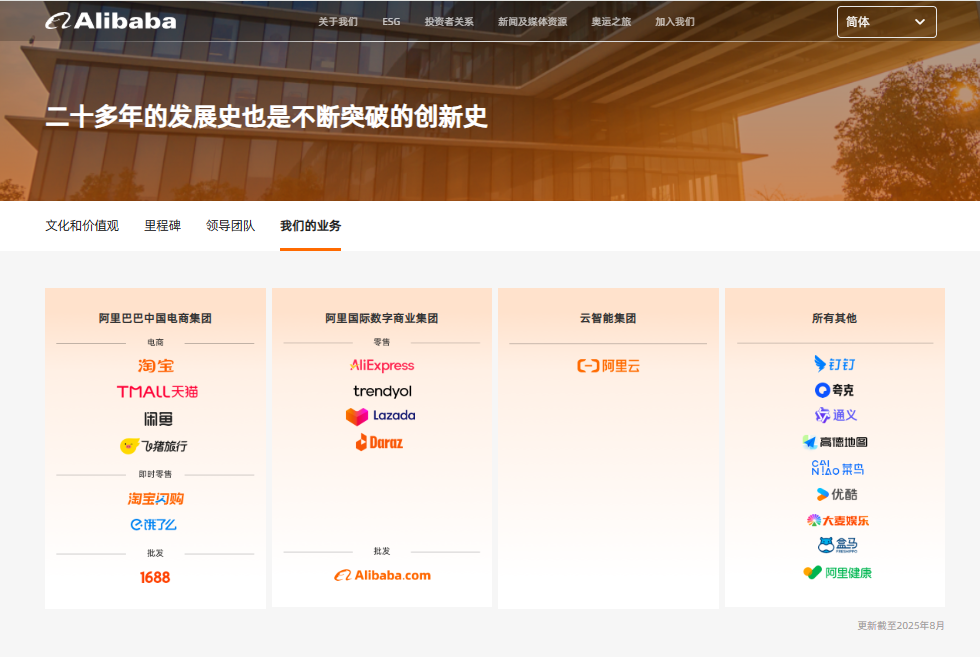The height and width of the screenshot is (657, 980).
Task: Open the 淘宝 brand logo
Action: click(x=156, y=366)
